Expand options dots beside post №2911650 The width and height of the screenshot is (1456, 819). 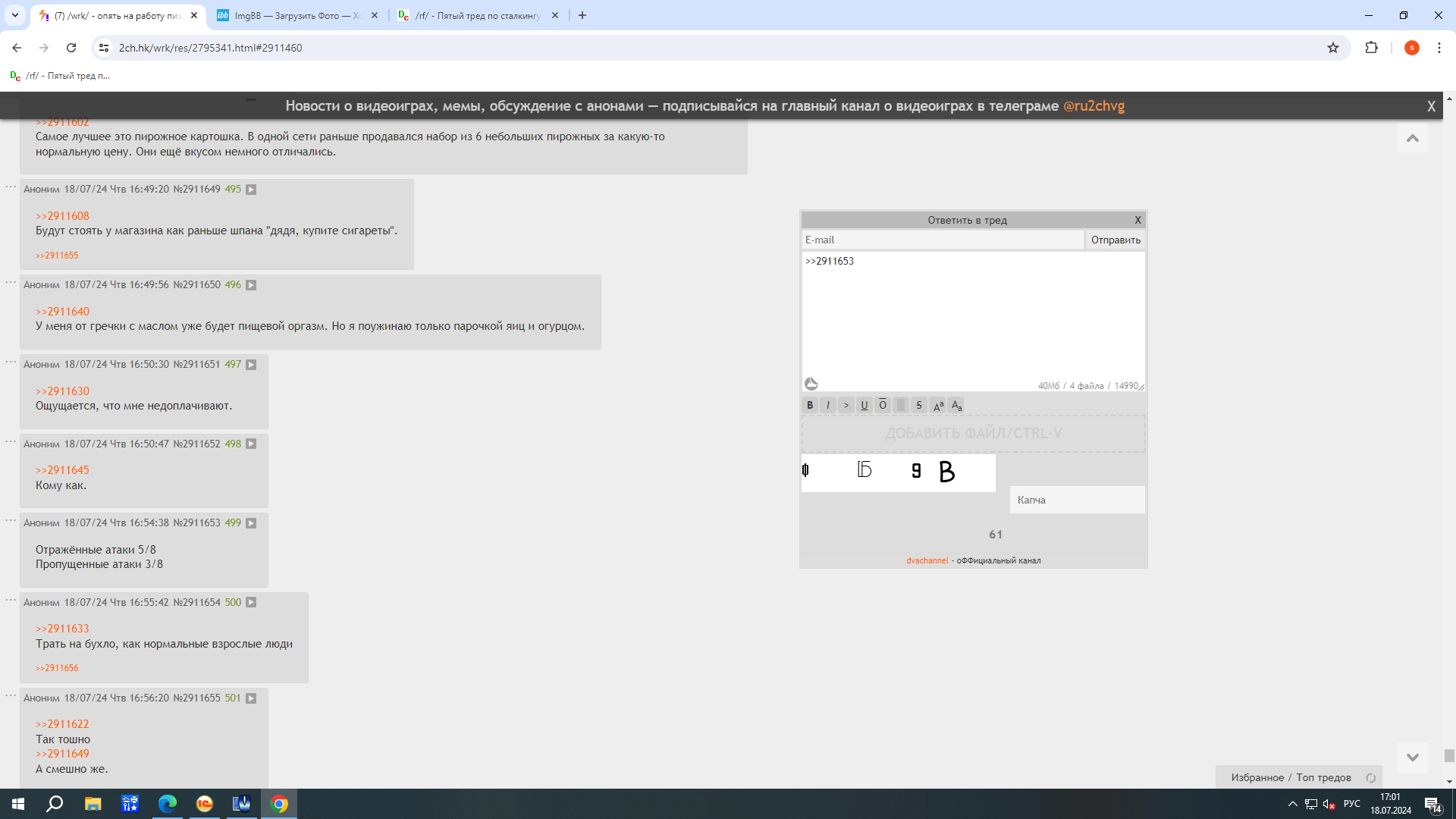[x=11, y=282]
